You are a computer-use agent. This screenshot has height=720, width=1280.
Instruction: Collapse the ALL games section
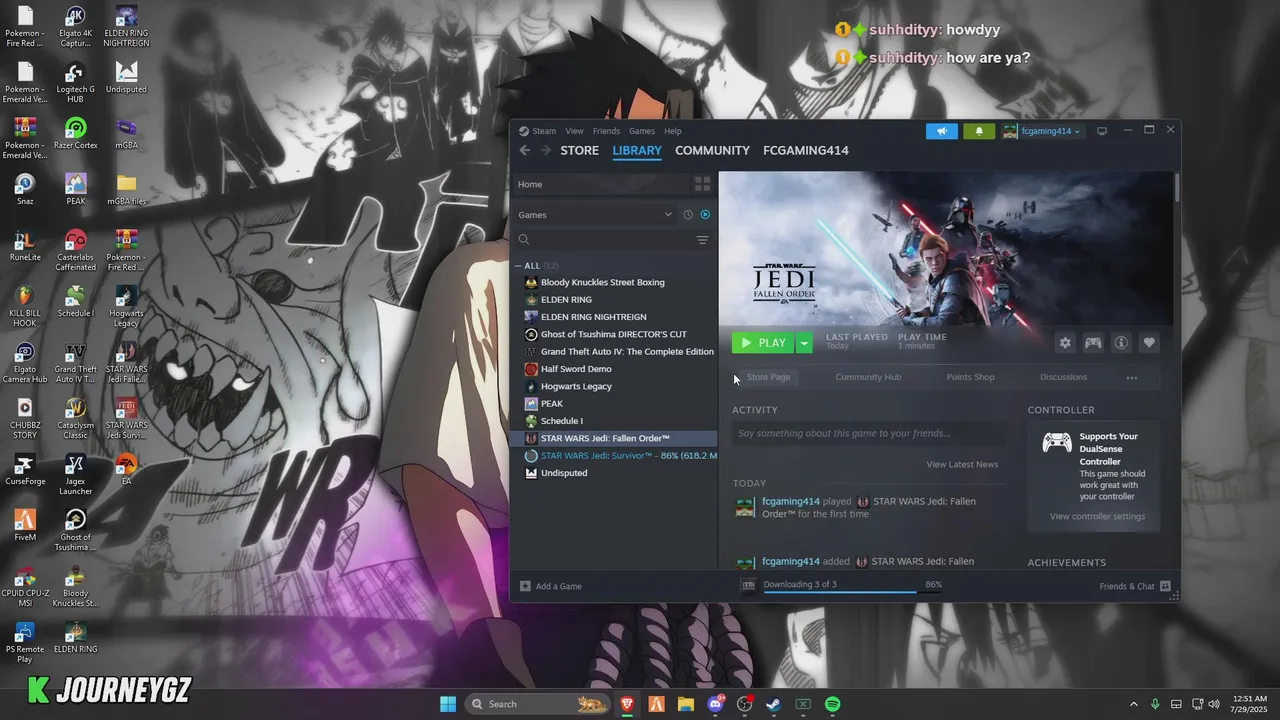click(x=518, y=266)
